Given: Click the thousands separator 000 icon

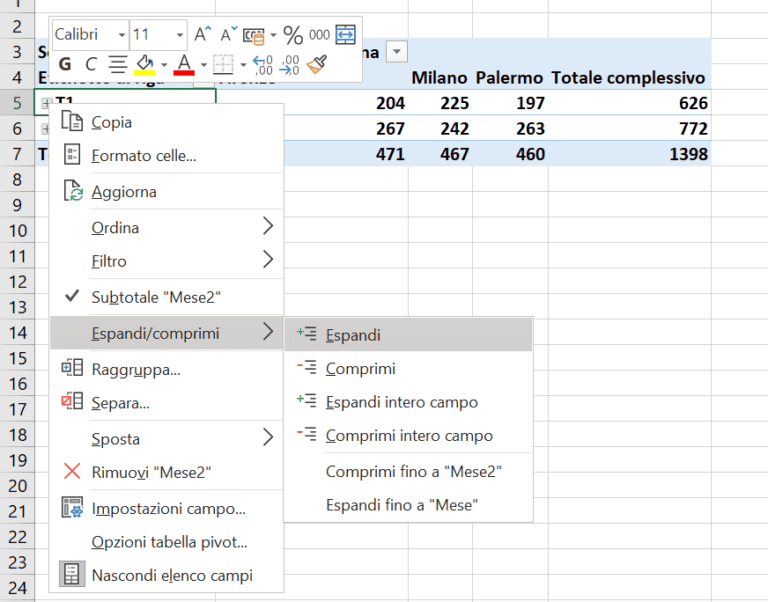Looking at the screenshot, I should [319, 35].
